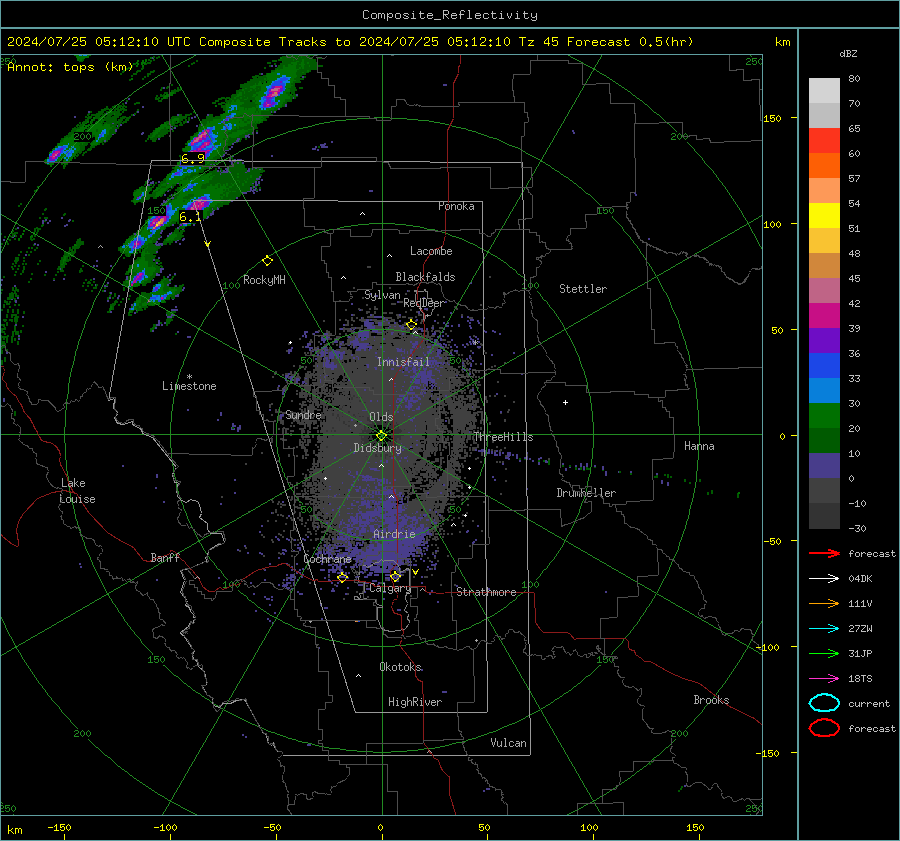The width and height of the screenshot is (900, 841).
Task: Click the yellow marker near Cochrane
Action: 342,578
